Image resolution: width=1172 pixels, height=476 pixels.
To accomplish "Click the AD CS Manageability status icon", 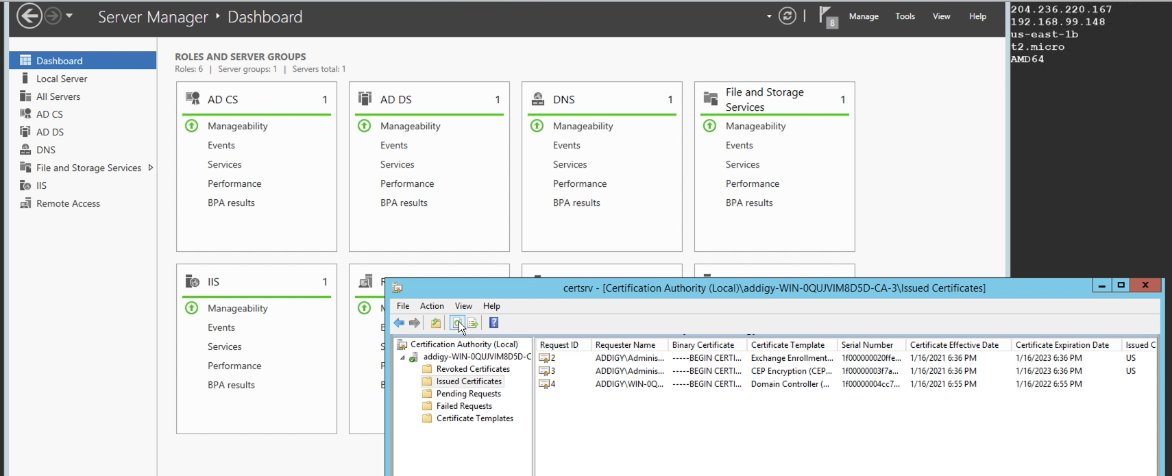I will (191, 126).
